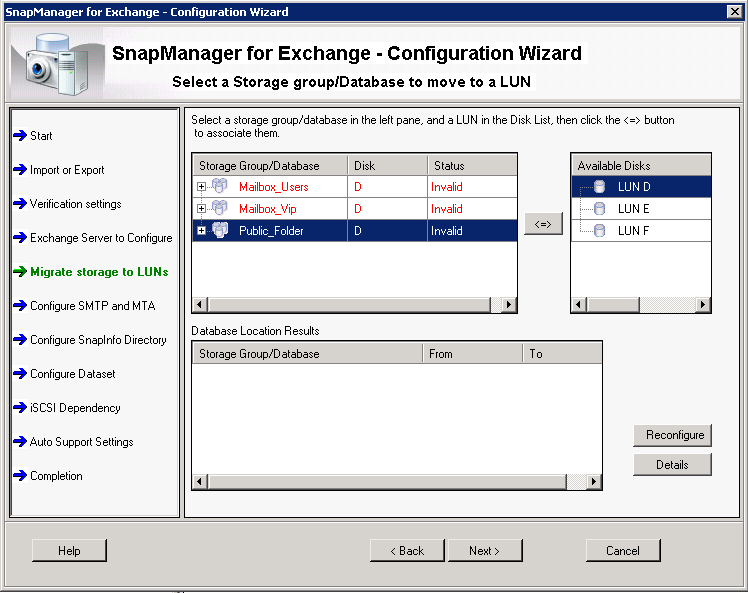This screenshot has height=593, width=748.
Task: Click the Mailbox_Vip storage group icon
Action: (219, 209)
